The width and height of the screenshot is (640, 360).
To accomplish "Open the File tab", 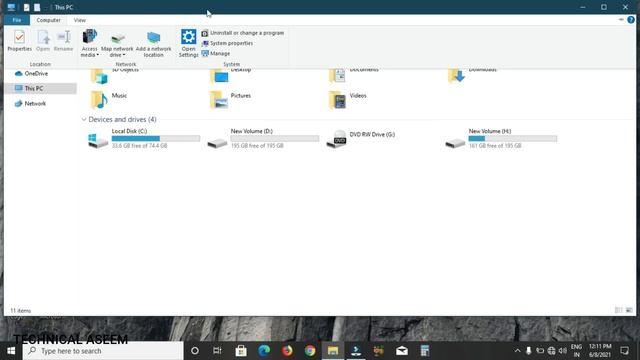I will [17, 20].
